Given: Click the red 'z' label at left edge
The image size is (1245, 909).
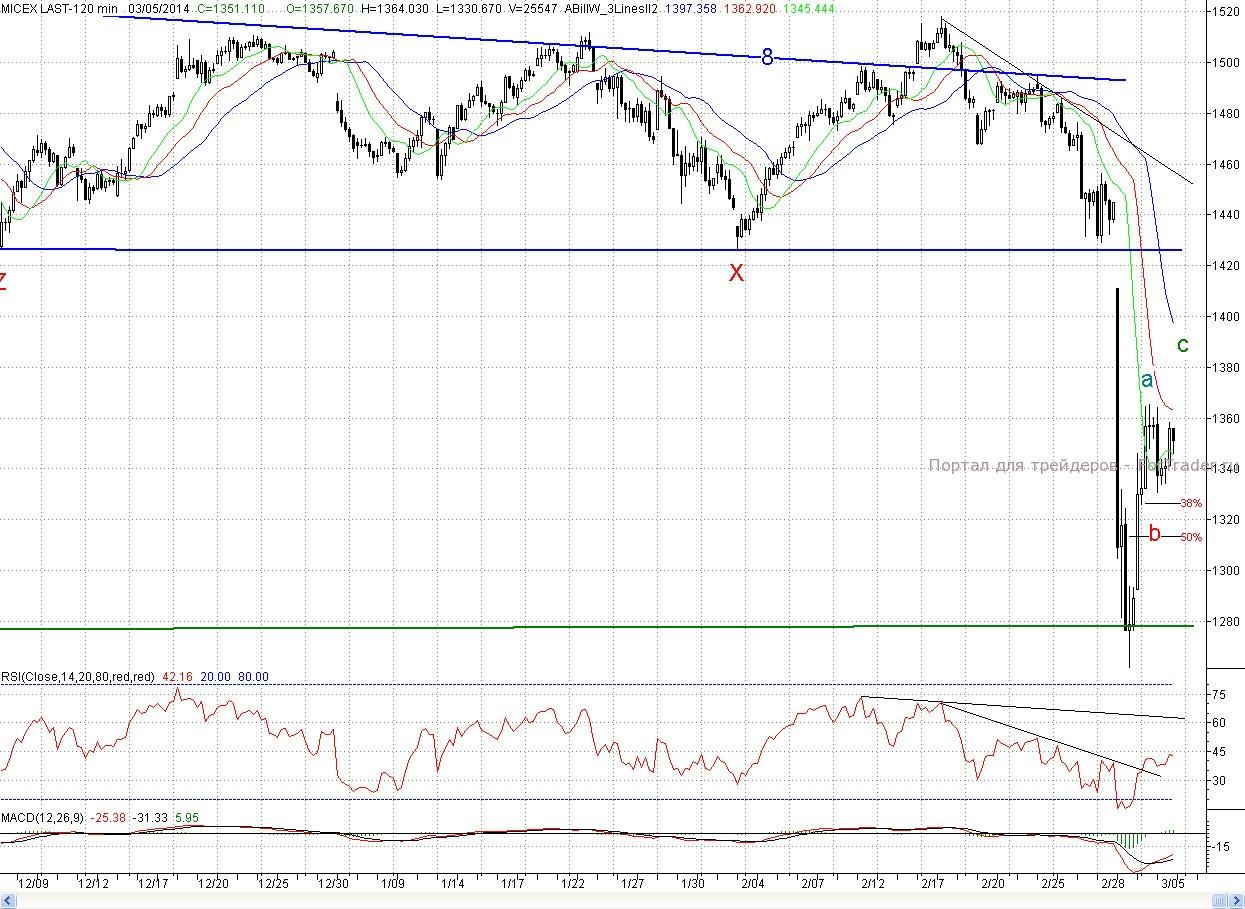Looking at the screenshot, I should click(3, 281).
